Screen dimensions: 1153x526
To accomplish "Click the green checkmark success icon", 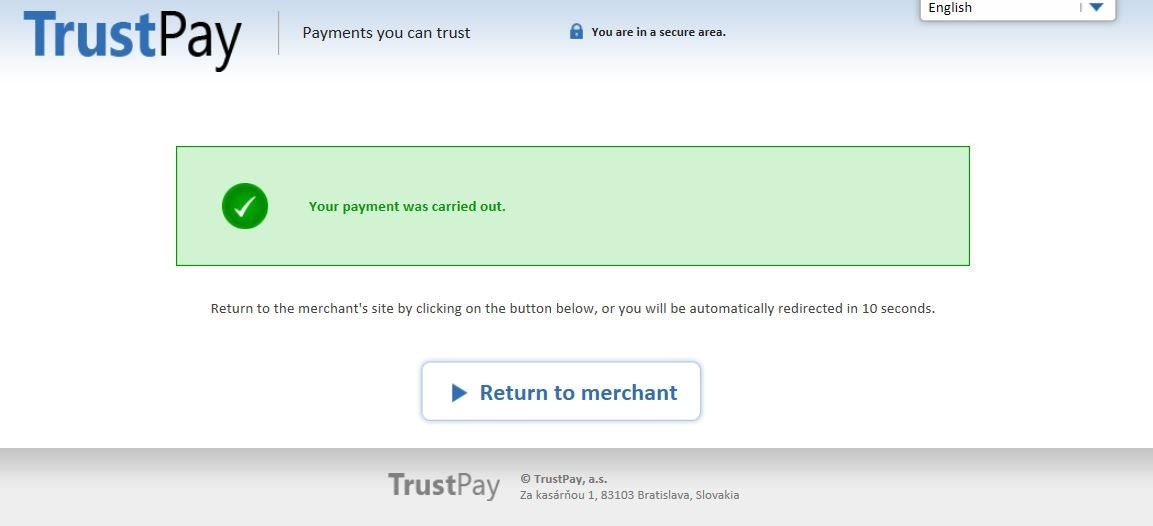I will [245, 206].
